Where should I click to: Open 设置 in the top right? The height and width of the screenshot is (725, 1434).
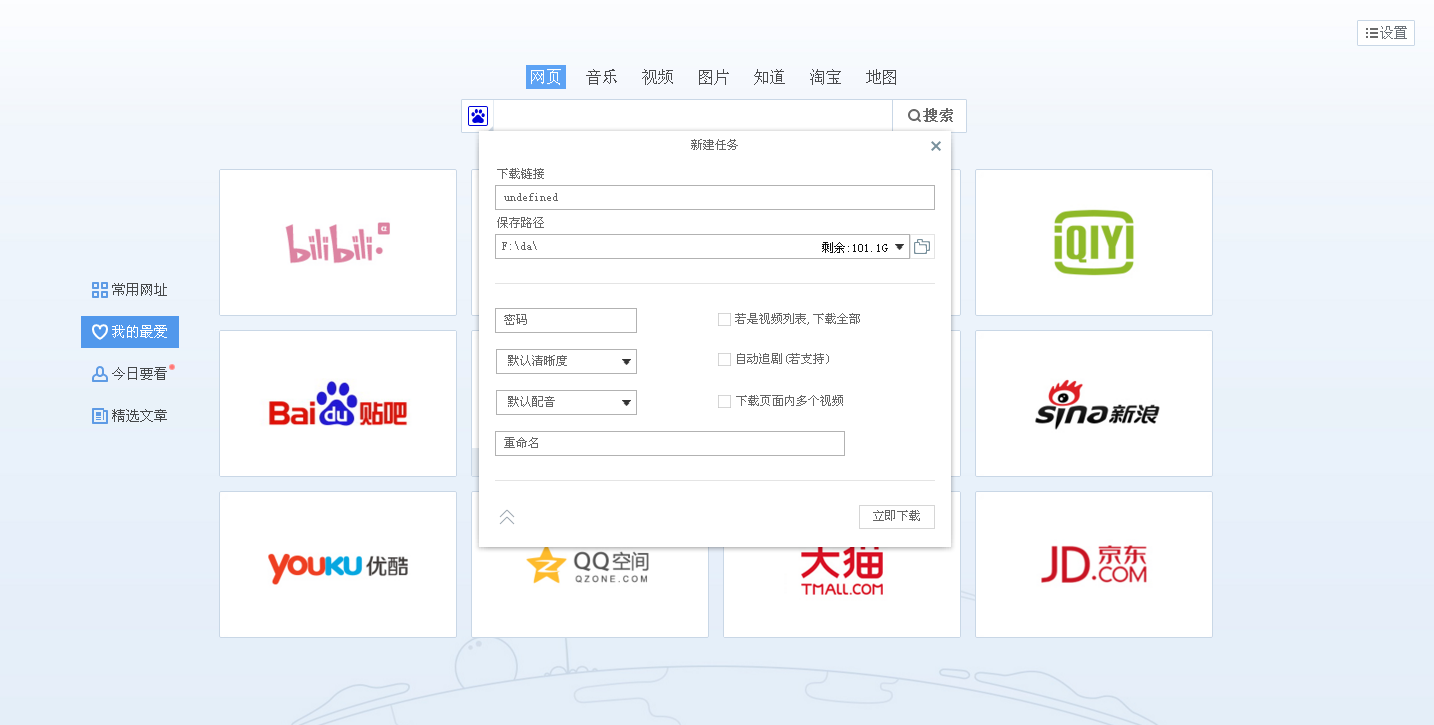point(1385,33)
